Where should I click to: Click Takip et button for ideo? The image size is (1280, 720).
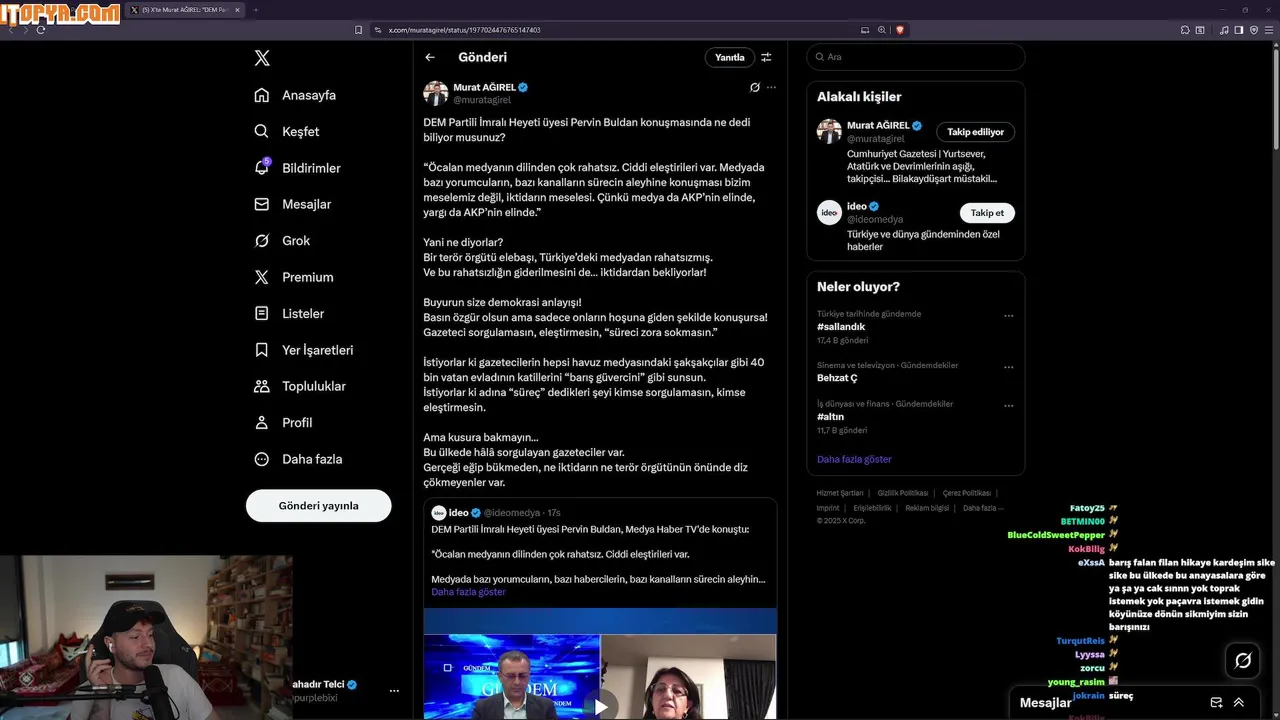987,212
